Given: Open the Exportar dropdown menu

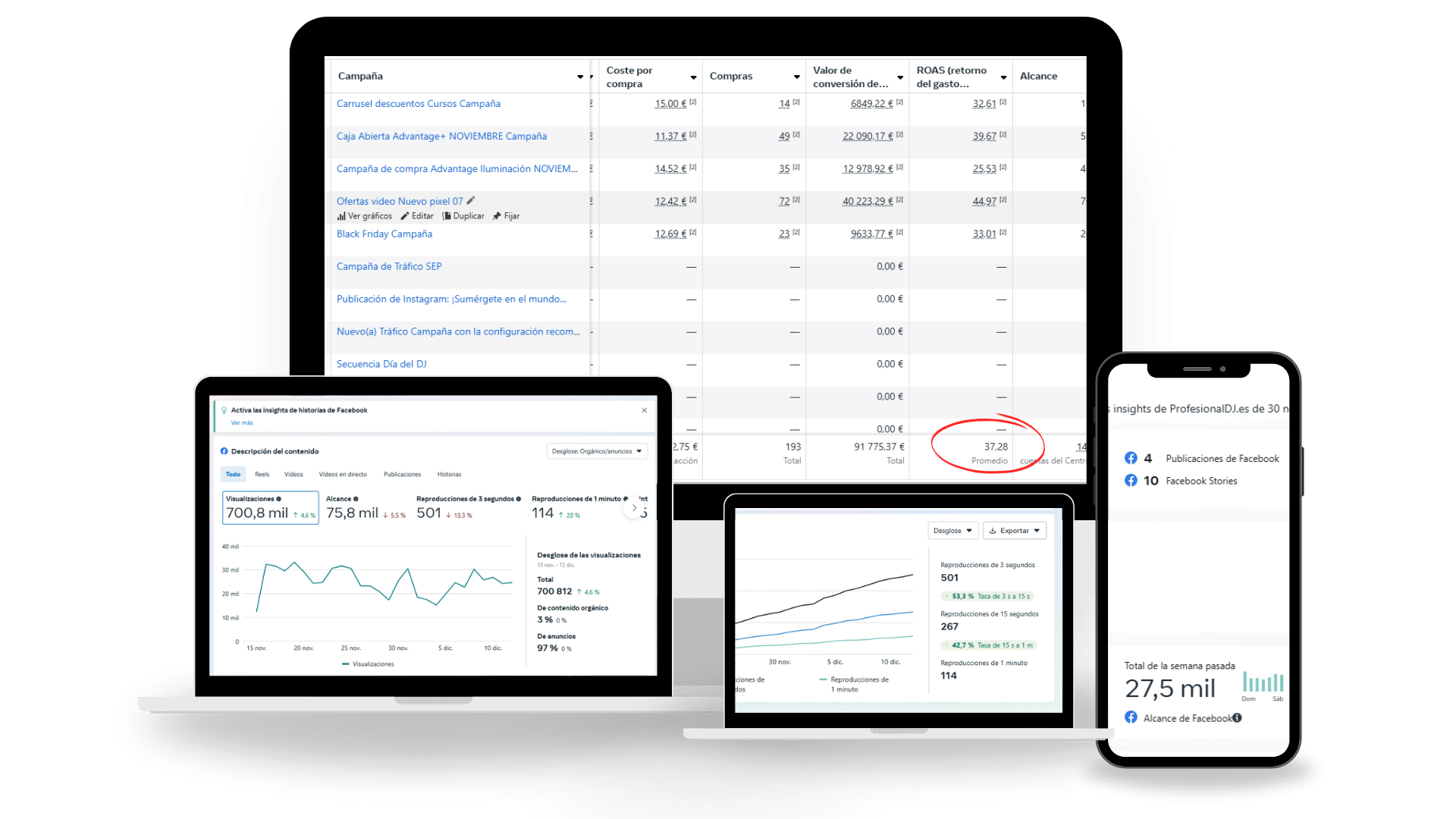Looking at the screenshot, I should [x=1015, y=531].
